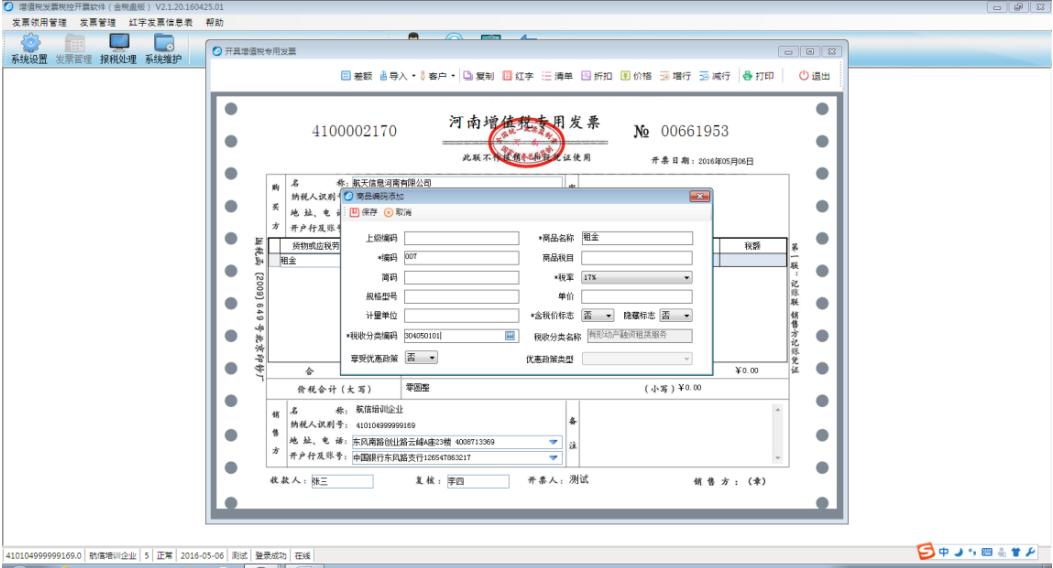Click the 商品名称 field containing 租金

tap(637, 238)
